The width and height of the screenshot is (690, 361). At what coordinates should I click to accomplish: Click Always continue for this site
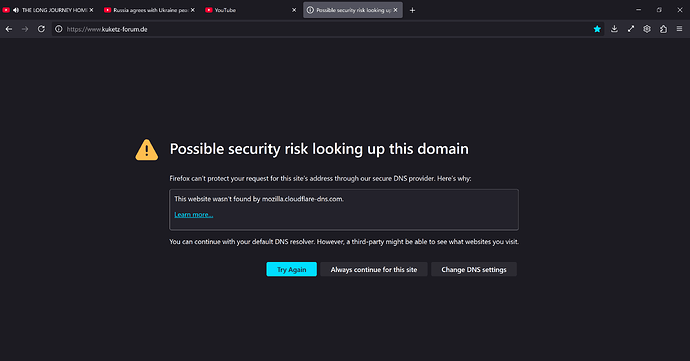coord(374,269)
